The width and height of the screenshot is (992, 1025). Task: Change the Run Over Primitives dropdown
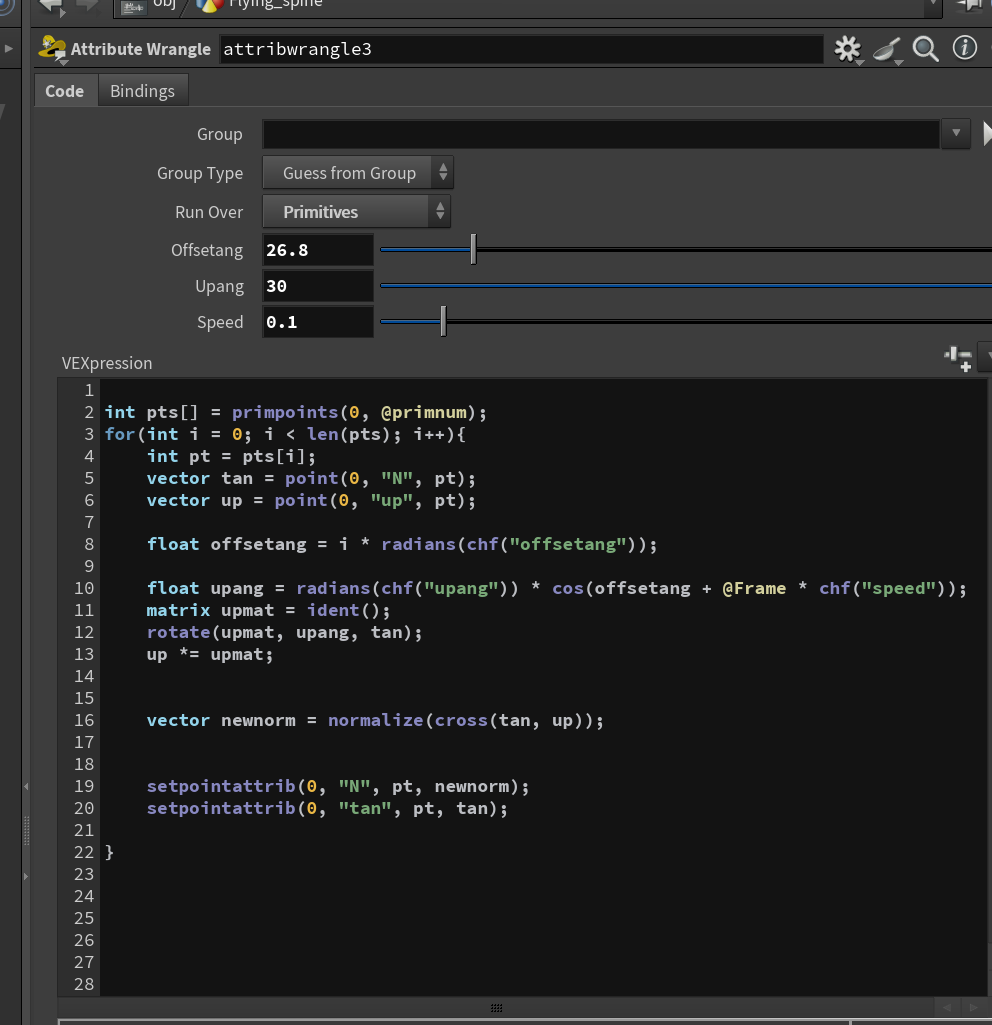click(x=356, y=212)
